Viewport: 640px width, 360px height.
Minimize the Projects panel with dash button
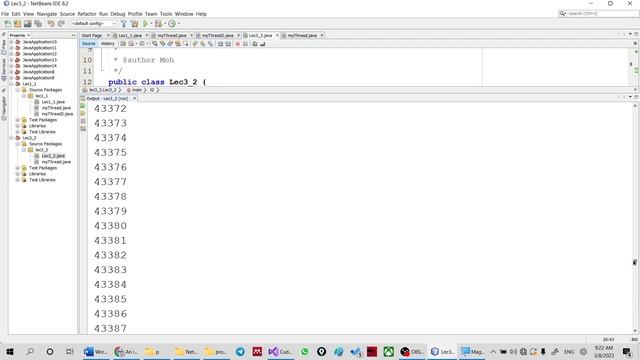(73, 36)
